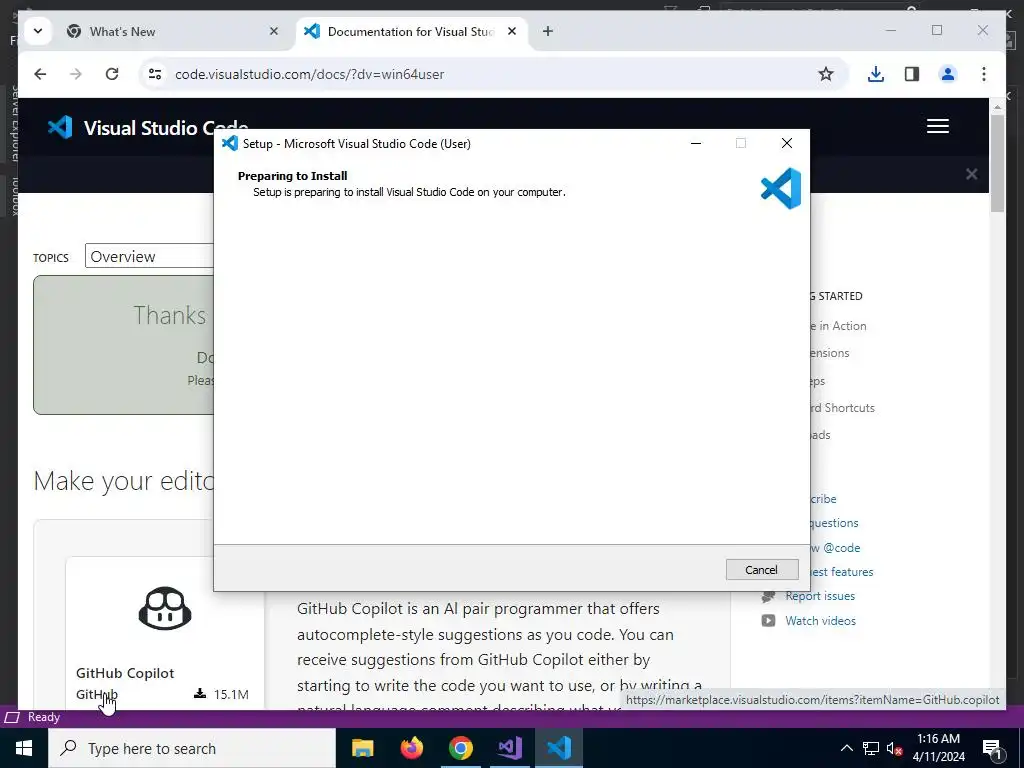Screen dimensions: 1024x768
Task: Open network status tray icon
Action: point(871,748)
